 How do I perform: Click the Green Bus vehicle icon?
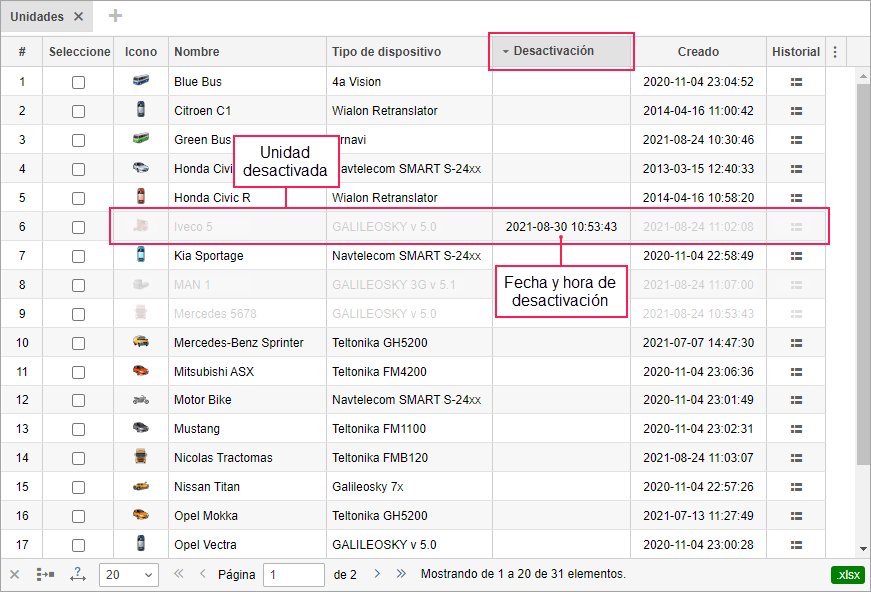coord(141,138)
